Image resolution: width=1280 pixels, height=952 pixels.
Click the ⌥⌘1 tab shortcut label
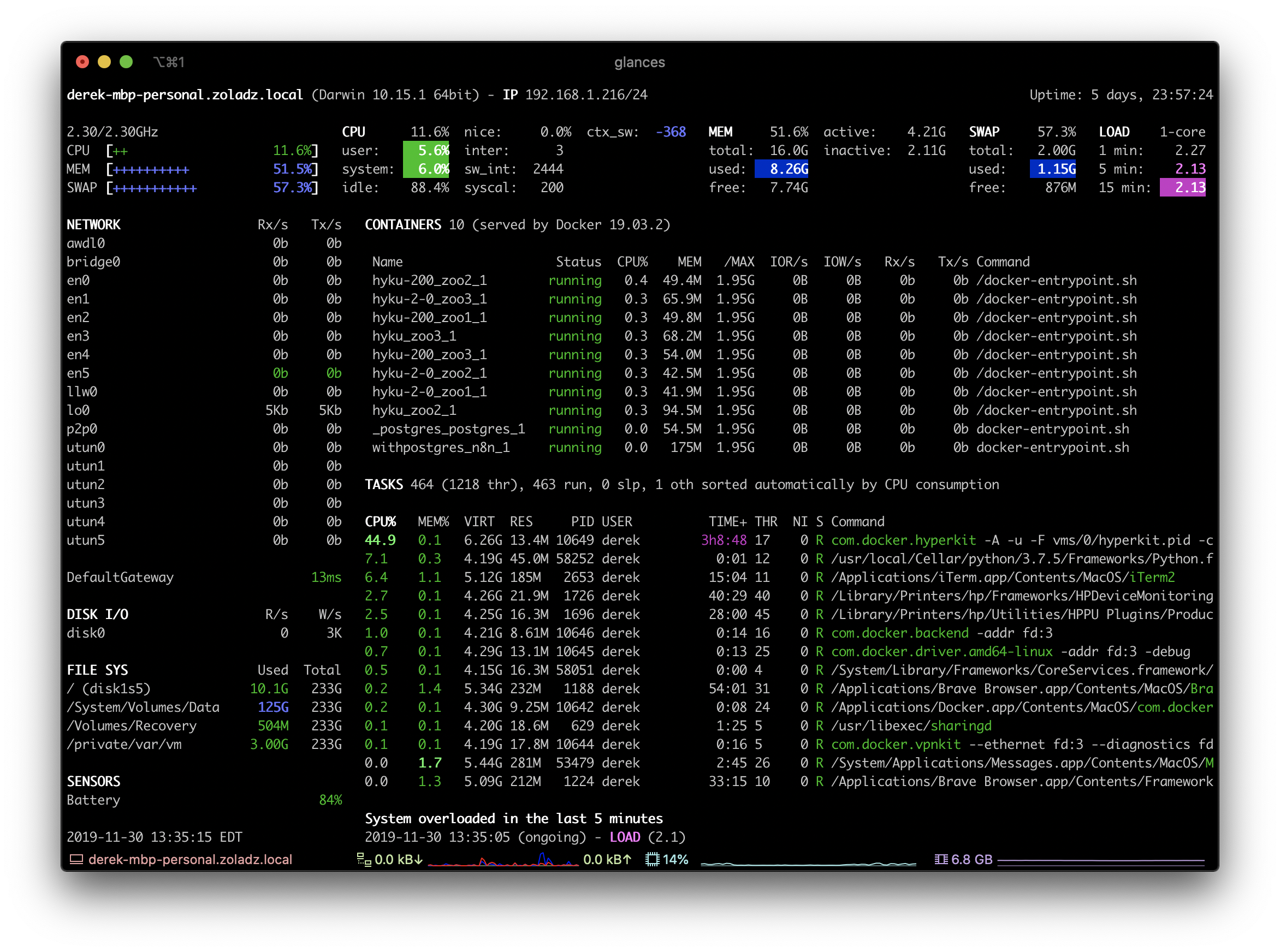click(169, 62)
